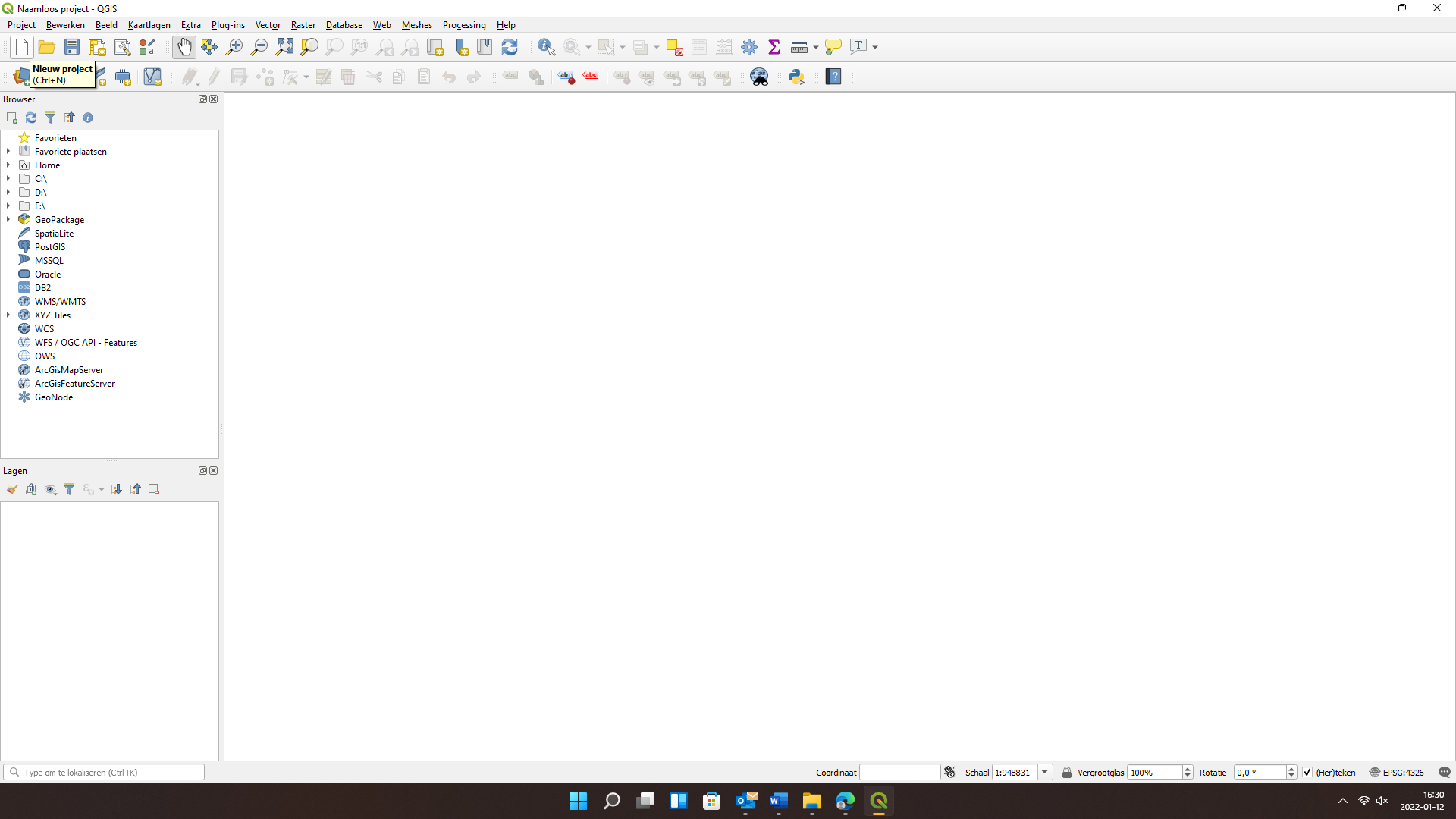Click the Zoom to Selection icon
1456x819 pixels.
(309, 47)
